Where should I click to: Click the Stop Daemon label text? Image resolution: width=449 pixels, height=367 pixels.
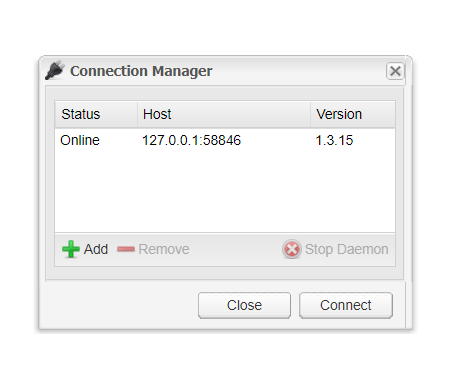(346, 249)
